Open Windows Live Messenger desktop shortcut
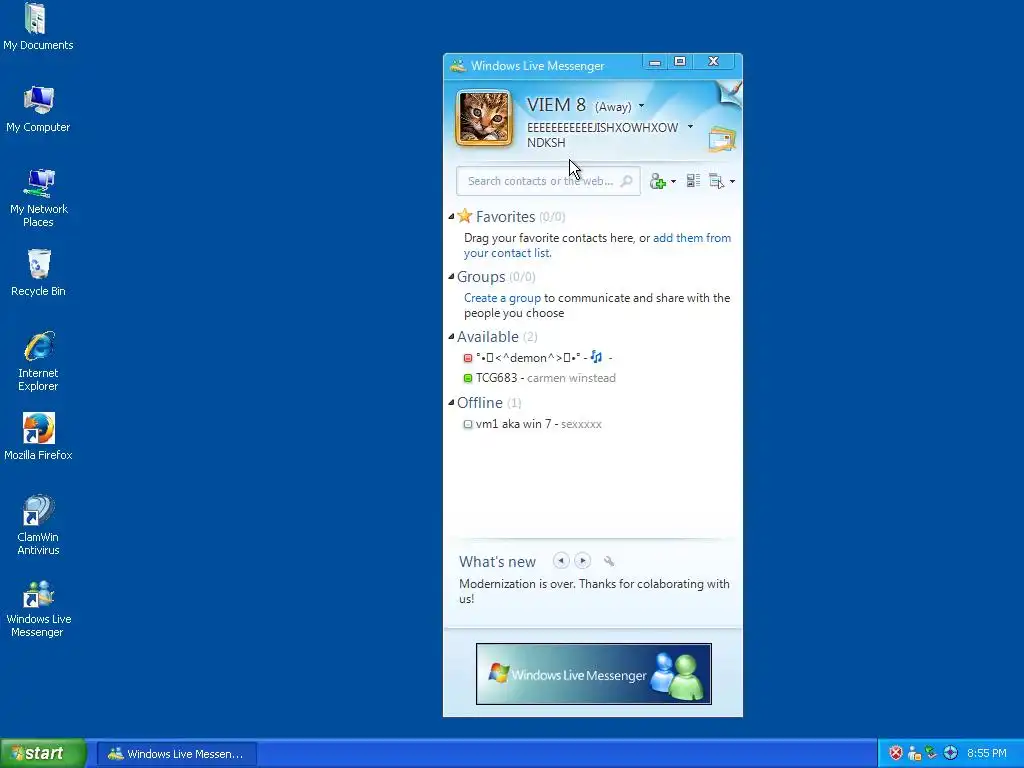 tap(39, 608)
